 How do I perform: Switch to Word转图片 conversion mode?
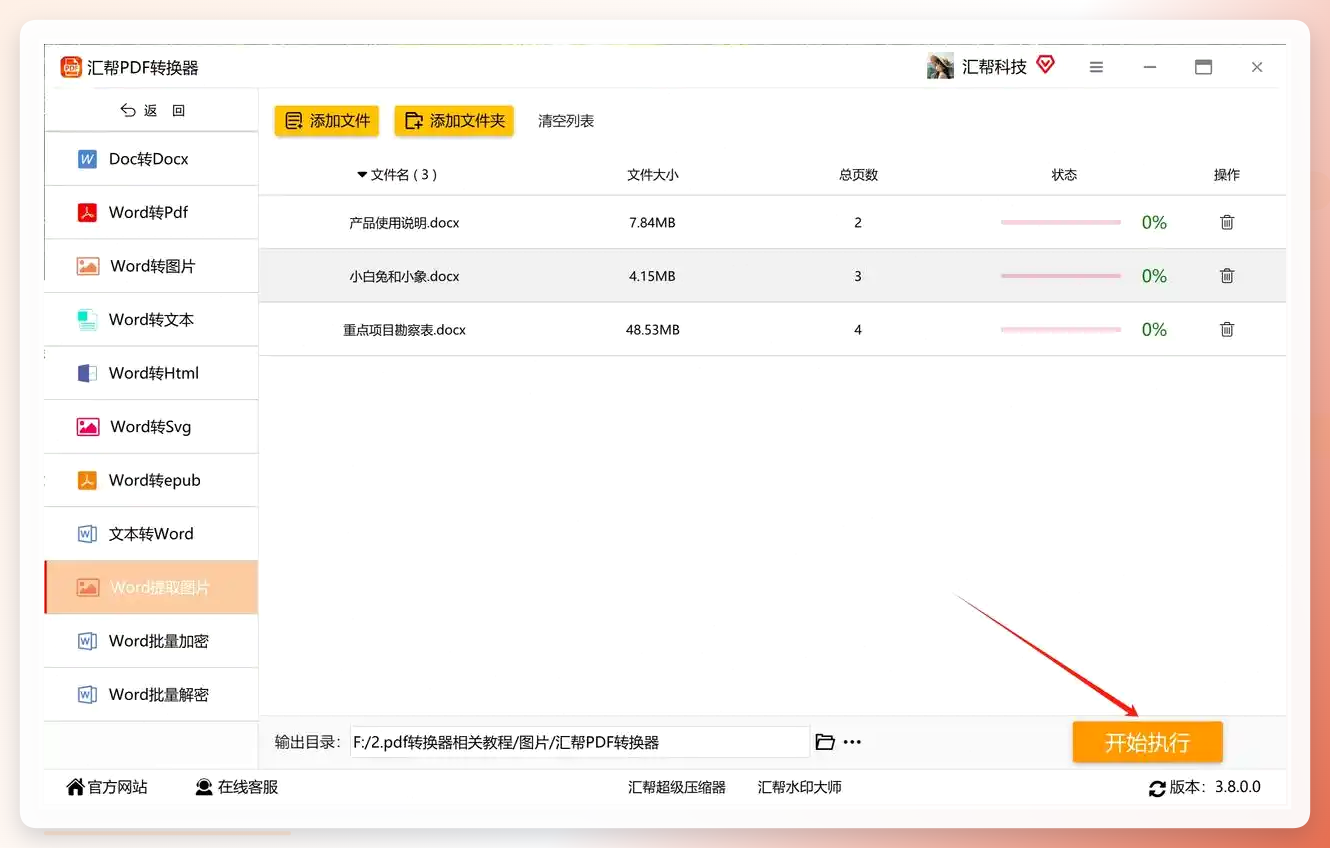pos(152,266)
